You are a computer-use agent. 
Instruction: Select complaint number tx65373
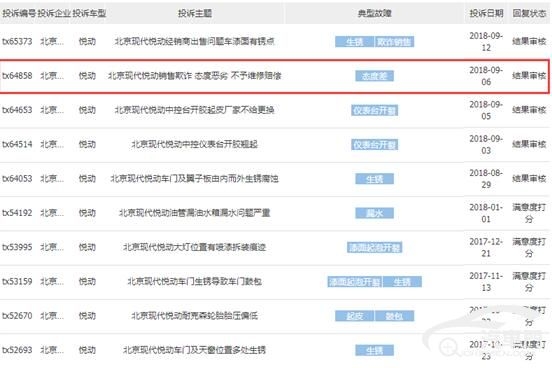pyautogui.click(x=17, y=42)
